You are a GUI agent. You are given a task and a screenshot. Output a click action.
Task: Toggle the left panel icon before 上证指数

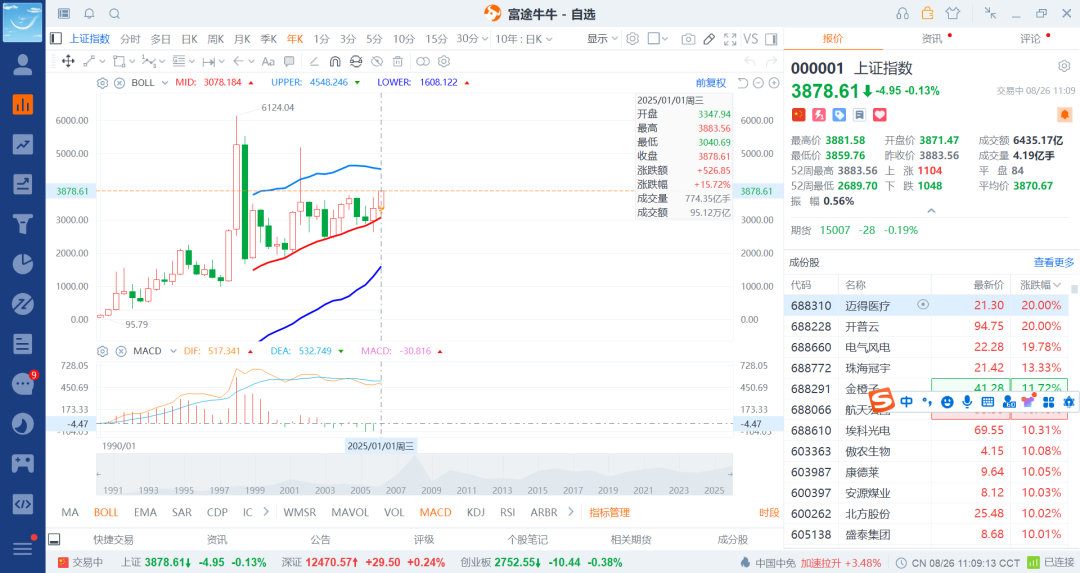pyautogui.click(x=56, y=39)
